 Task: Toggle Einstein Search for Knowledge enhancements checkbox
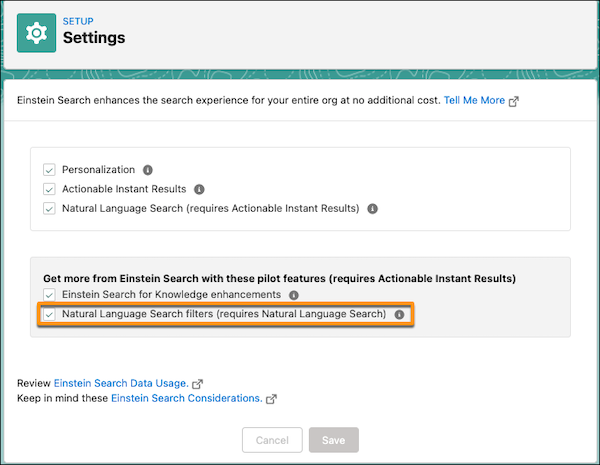[x=49, y=295]
